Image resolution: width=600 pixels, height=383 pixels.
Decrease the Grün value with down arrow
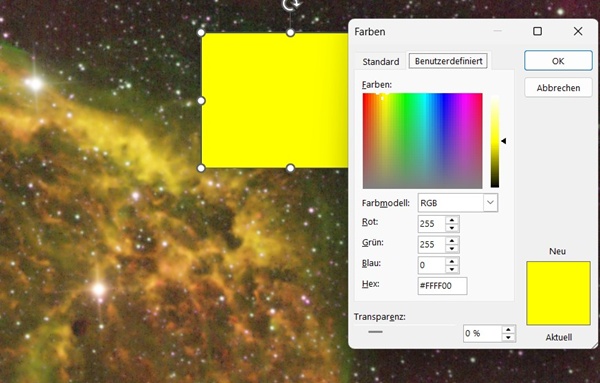(x=452, y=249)
